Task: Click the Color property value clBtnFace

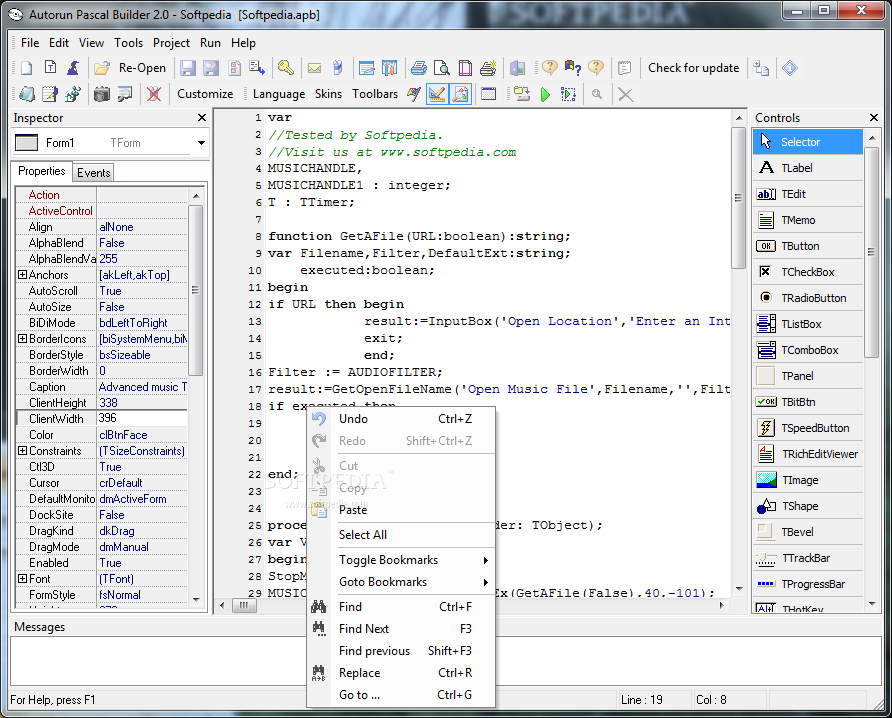Action: [x=142, y=435]
